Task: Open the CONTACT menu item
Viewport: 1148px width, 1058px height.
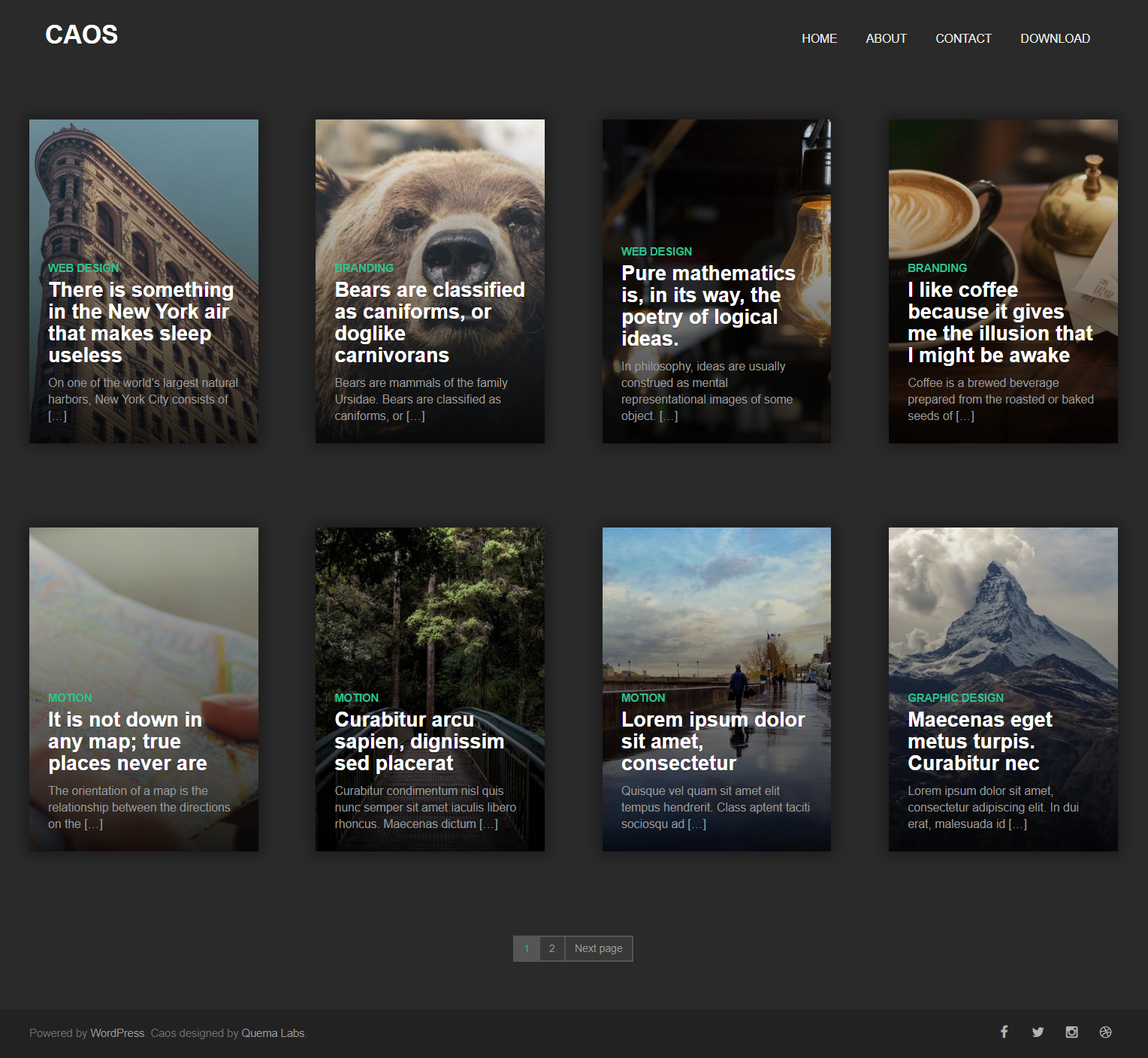Action: point(963,38)
